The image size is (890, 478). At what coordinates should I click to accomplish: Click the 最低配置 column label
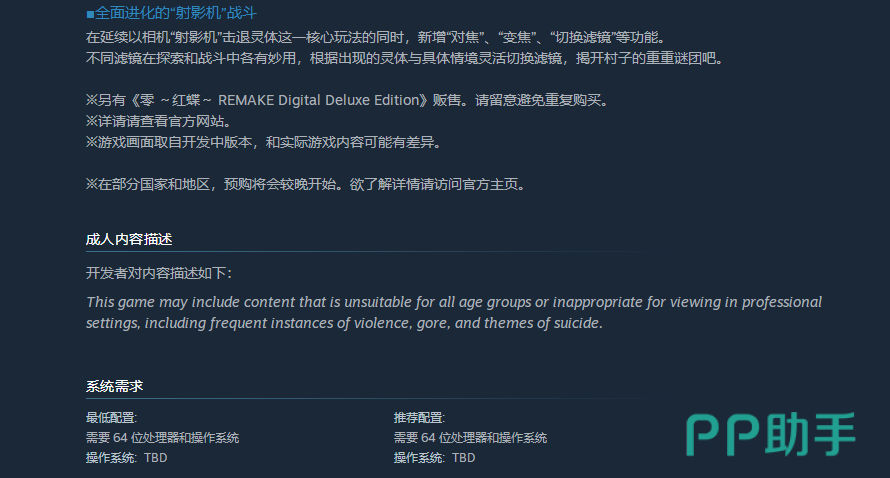[x=111, y=418]
